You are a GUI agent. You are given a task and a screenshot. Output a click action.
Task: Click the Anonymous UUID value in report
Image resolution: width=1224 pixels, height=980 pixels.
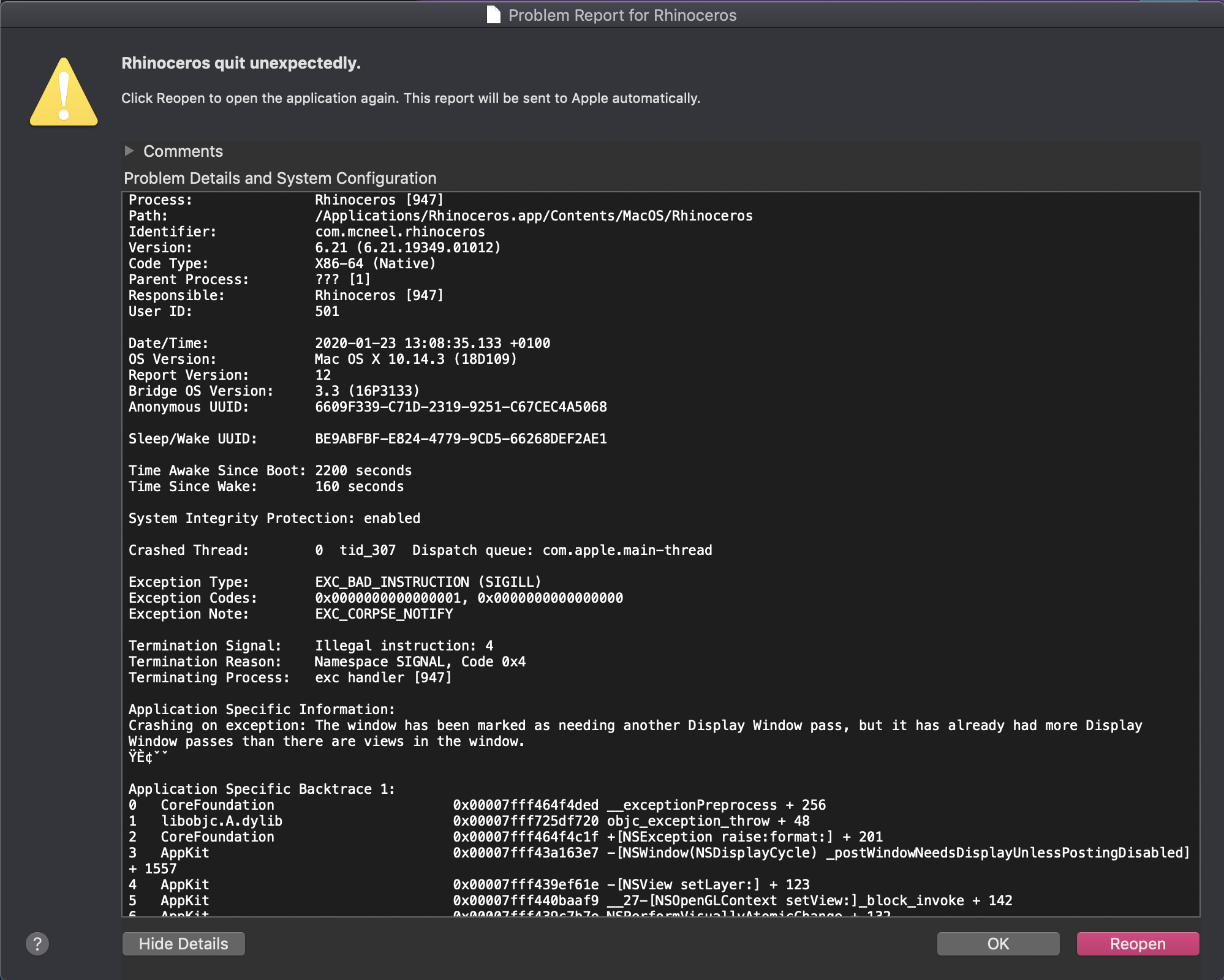[461, 407]
